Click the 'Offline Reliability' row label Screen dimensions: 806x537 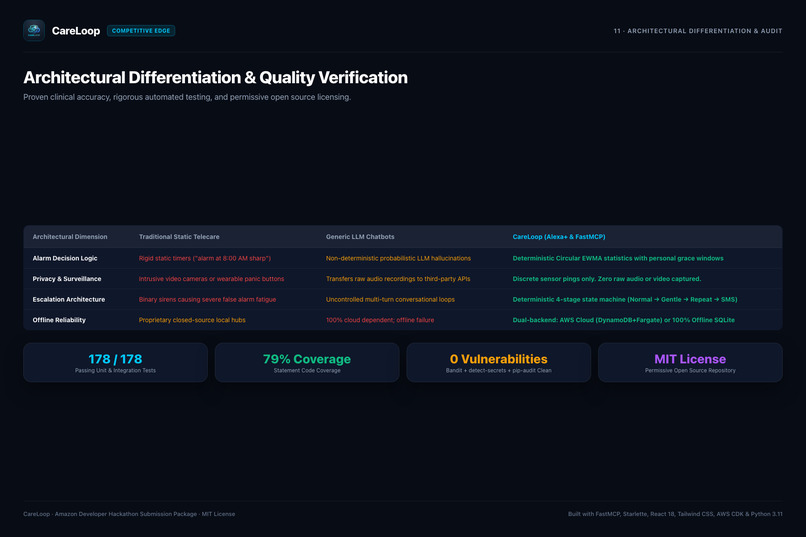point(59,320)
